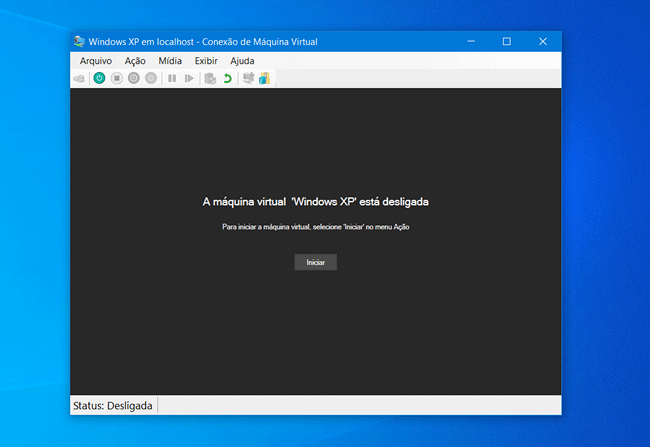Click the Turn Off stop icon
The height and width of the screenshot is (447, 650).
pyautogui.click(x=116, y=78)
